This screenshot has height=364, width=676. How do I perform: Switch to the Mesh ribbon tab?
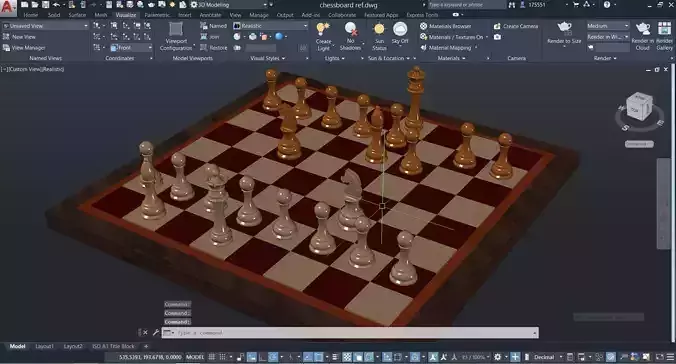[101, 15]
